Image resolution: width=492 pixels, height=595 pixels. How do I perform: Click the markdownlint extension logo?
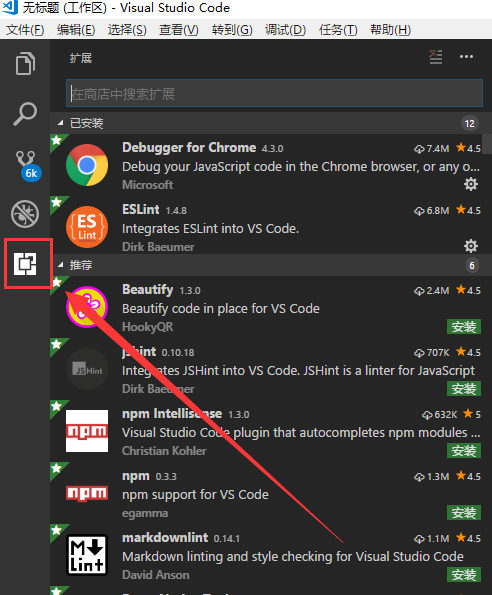[x=87, y=555]
